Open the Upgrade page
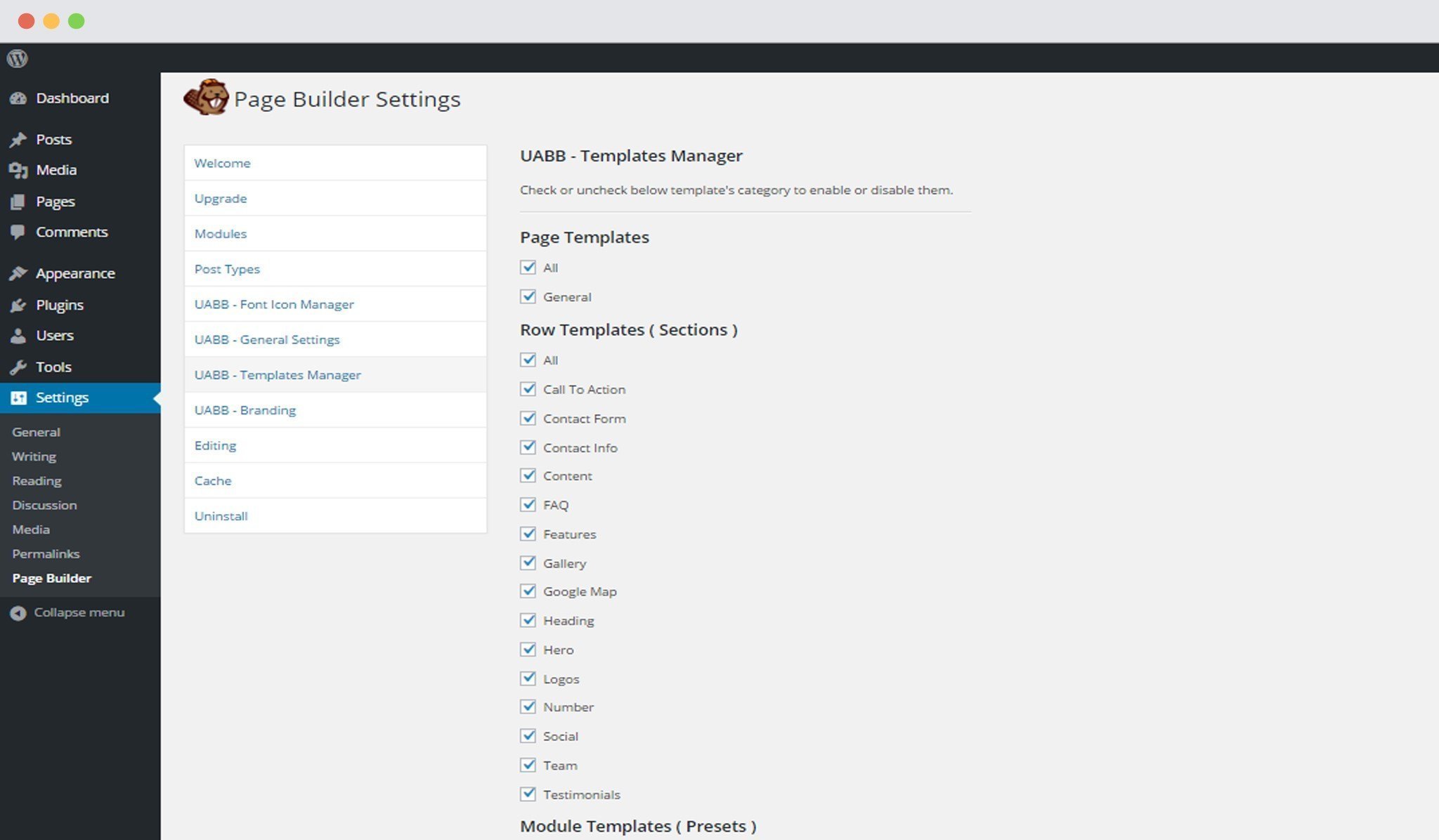Viewport: 1439px width, 840px height. click(221, 197)
